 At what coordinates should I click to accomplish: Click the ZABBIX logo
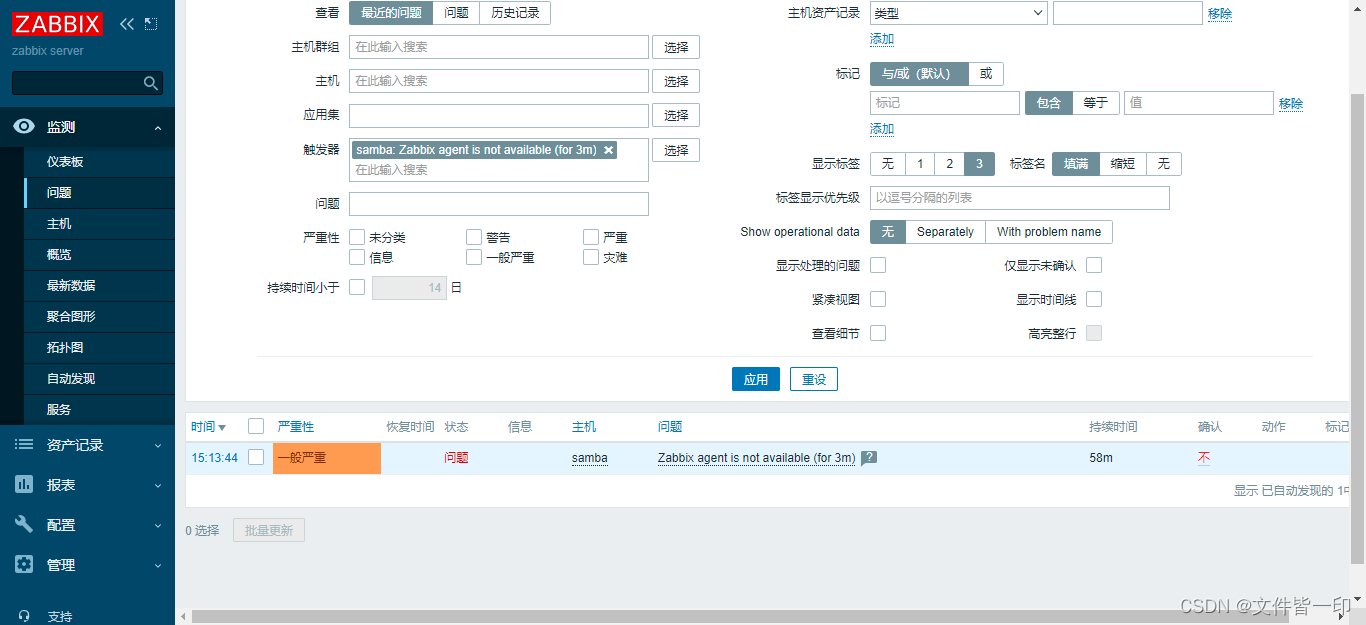coord(57,24)
